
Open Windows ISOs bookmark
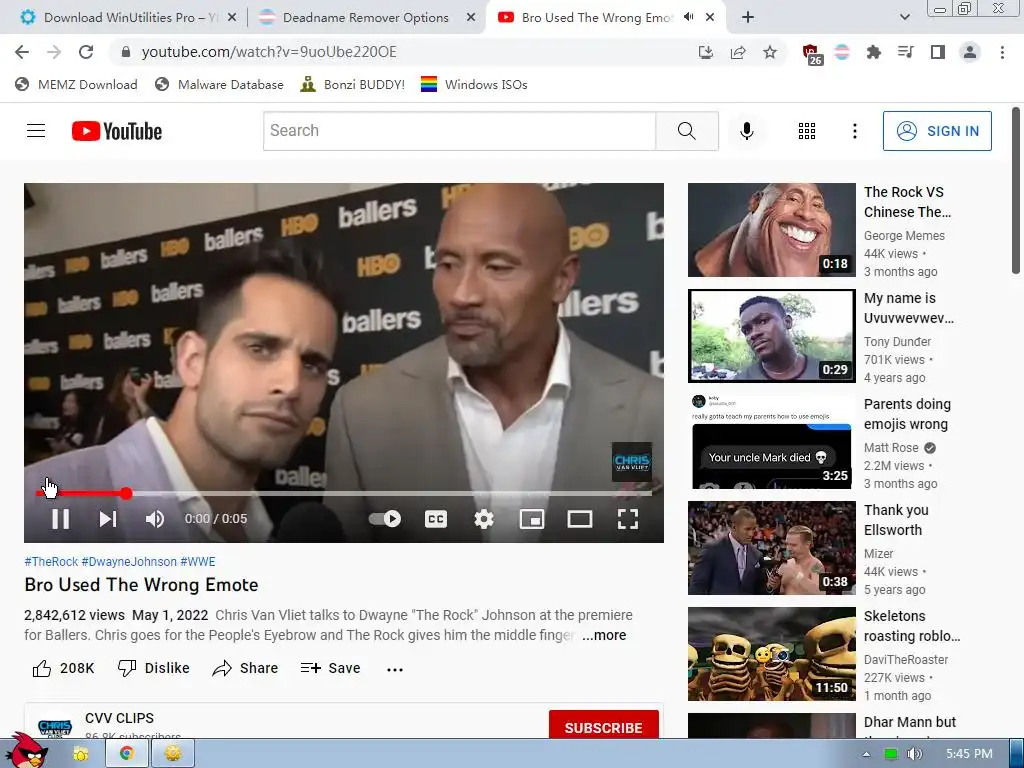point(473,84)
